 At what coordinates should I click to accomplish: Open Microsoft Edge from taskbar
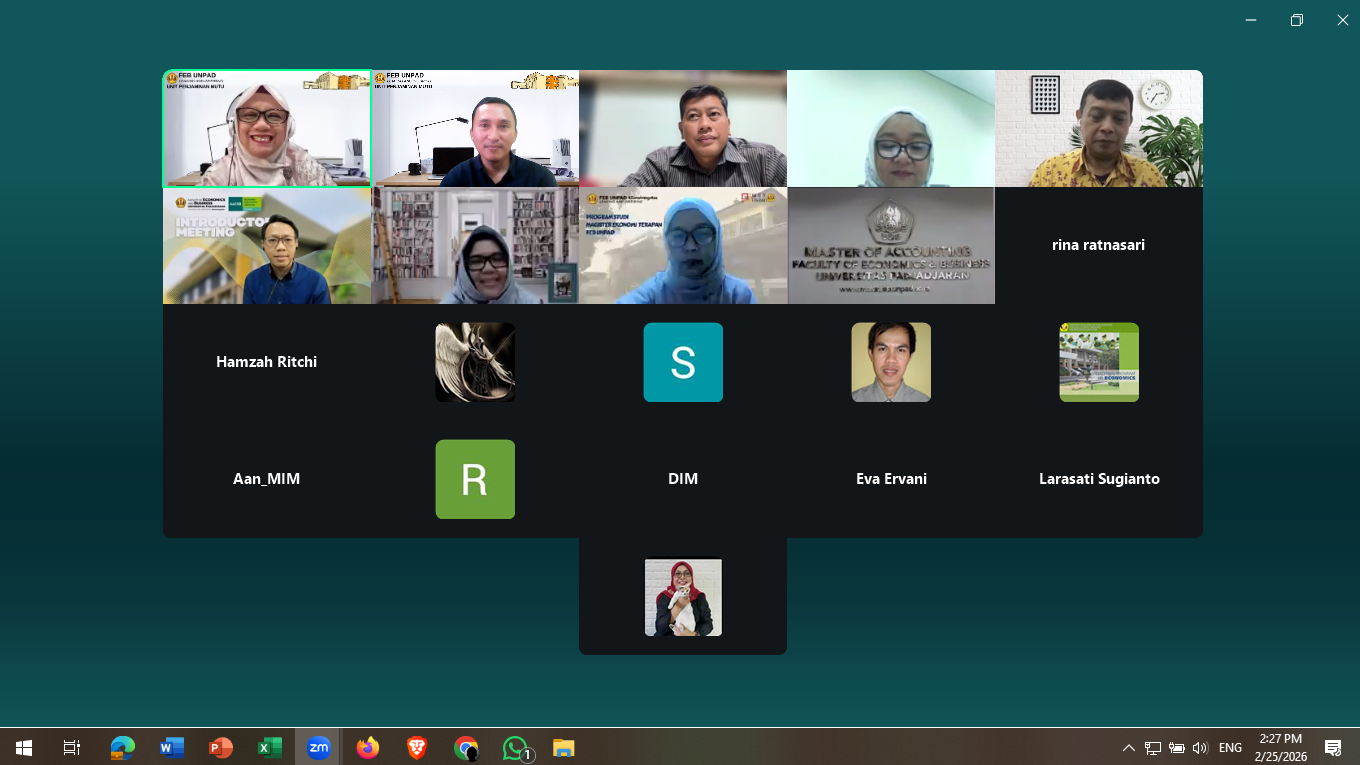[x=123, y=747]
